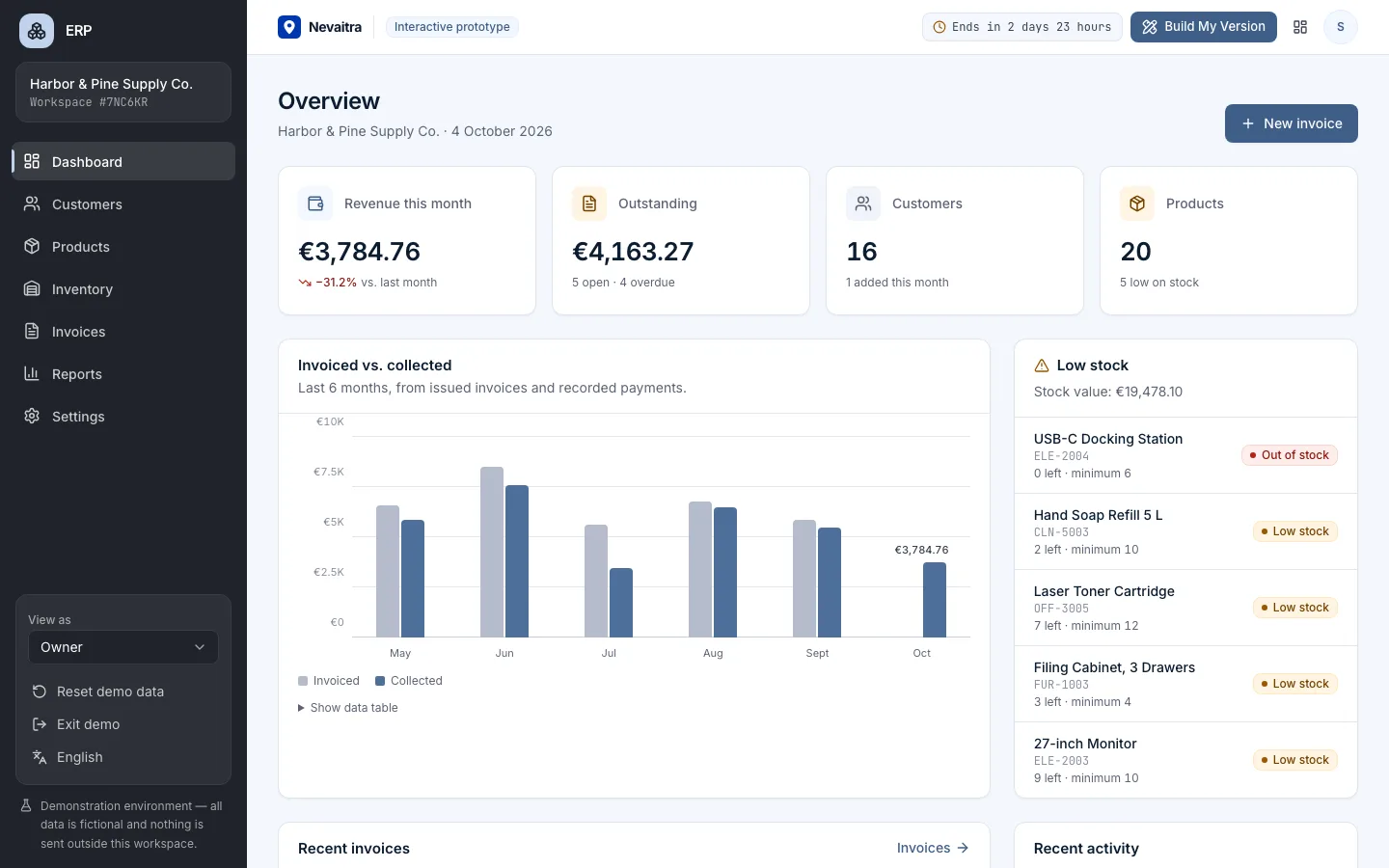This screenshot has height=868, width=1389.
Task: Click the October collected bar in chart
Action: pyautogui.click(x=935, y=600)
